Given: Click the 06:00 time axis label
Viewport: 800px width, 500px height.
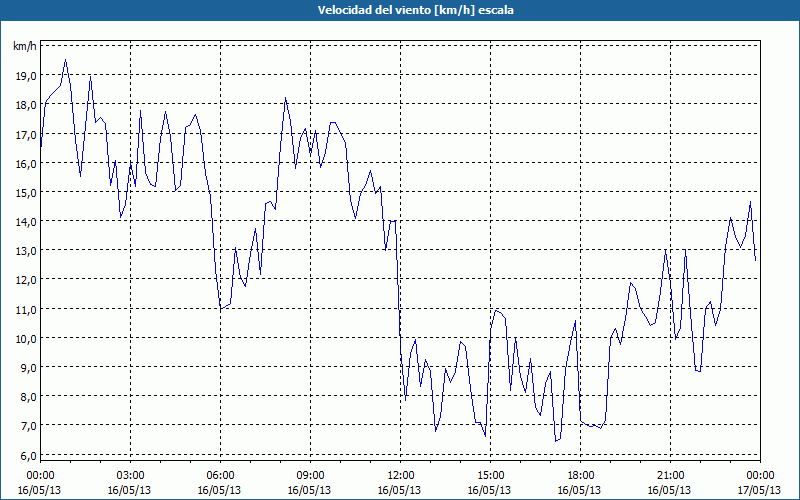Looking at the screenshot, I should [220, 476].
